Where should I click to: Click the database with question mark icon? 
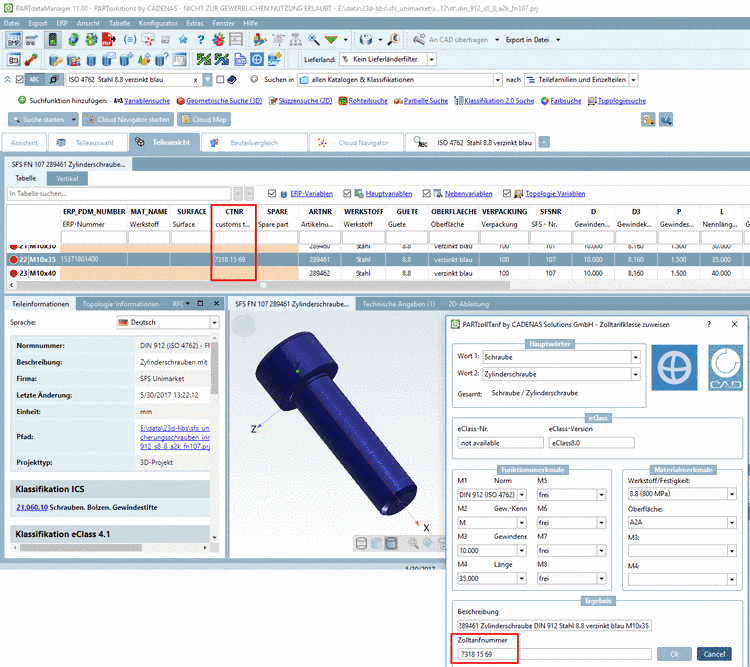[162, 59]
